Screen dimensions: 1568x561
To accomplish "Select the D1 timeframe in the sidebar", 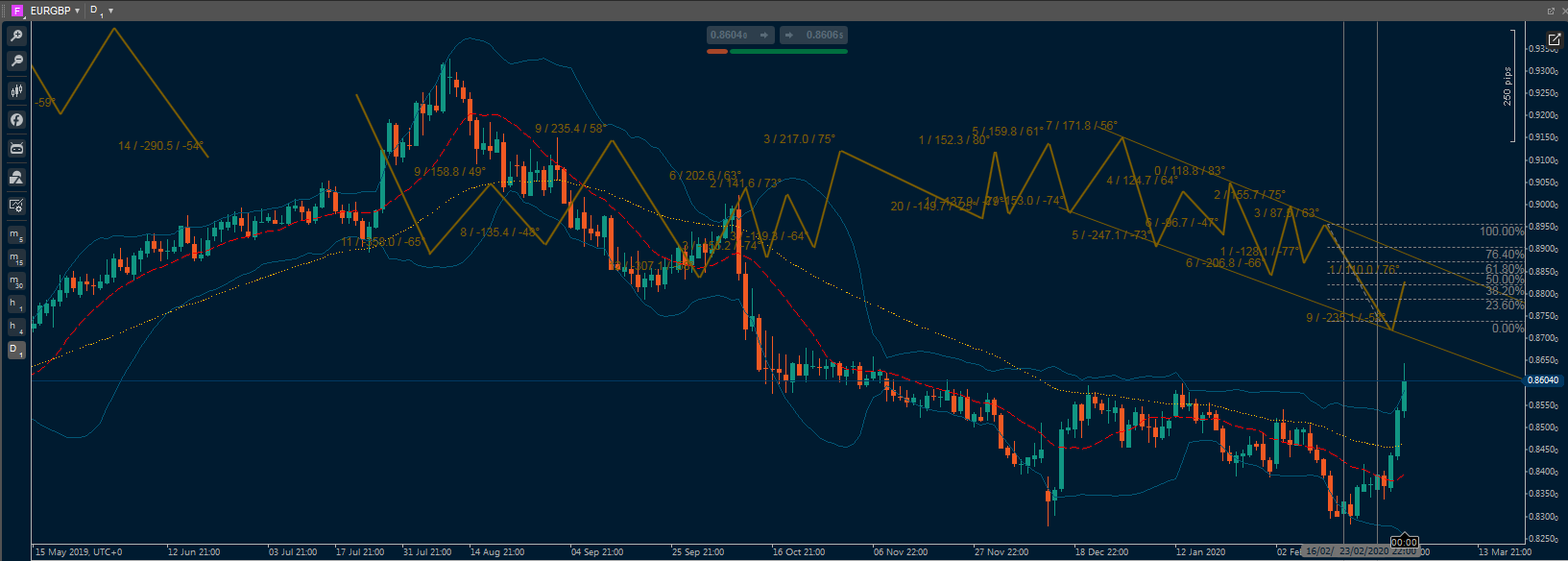I will (16, 351).
